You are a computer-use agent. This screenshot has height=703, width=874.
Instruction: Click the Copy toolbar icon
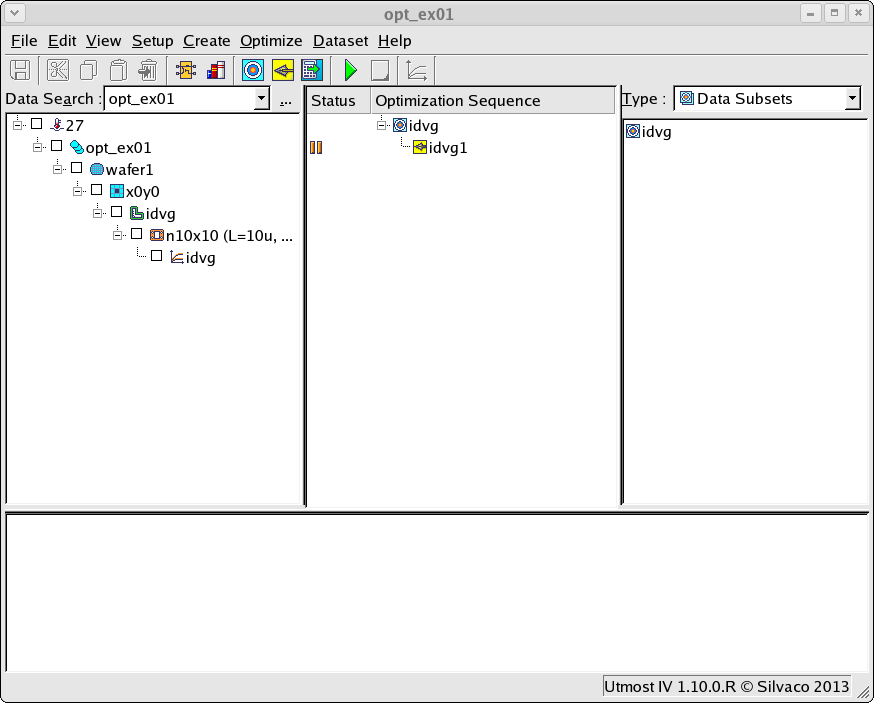coord(88,71)
